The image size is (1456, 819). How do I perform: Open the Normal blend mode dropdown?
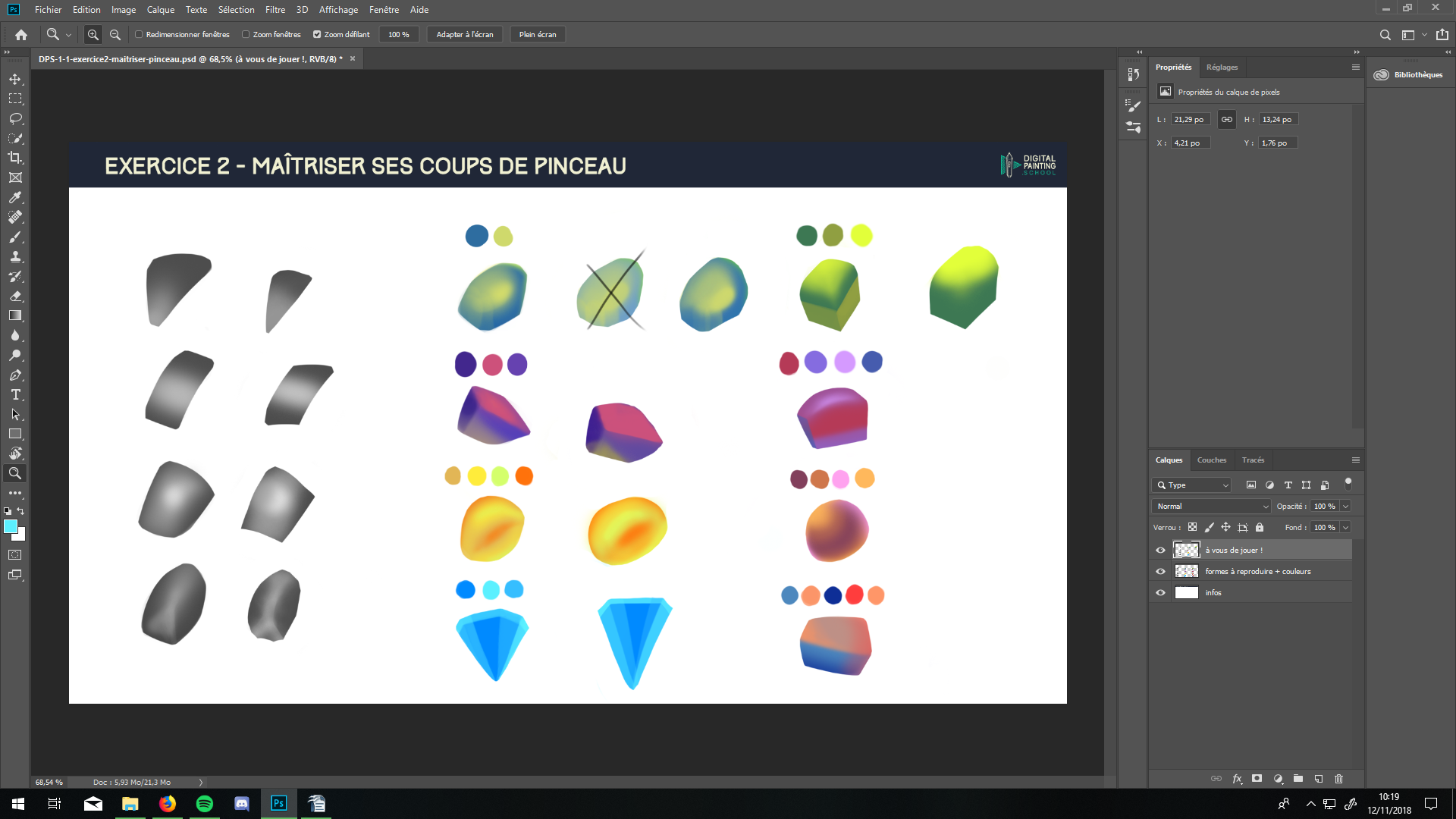(x=1211, y=507)
